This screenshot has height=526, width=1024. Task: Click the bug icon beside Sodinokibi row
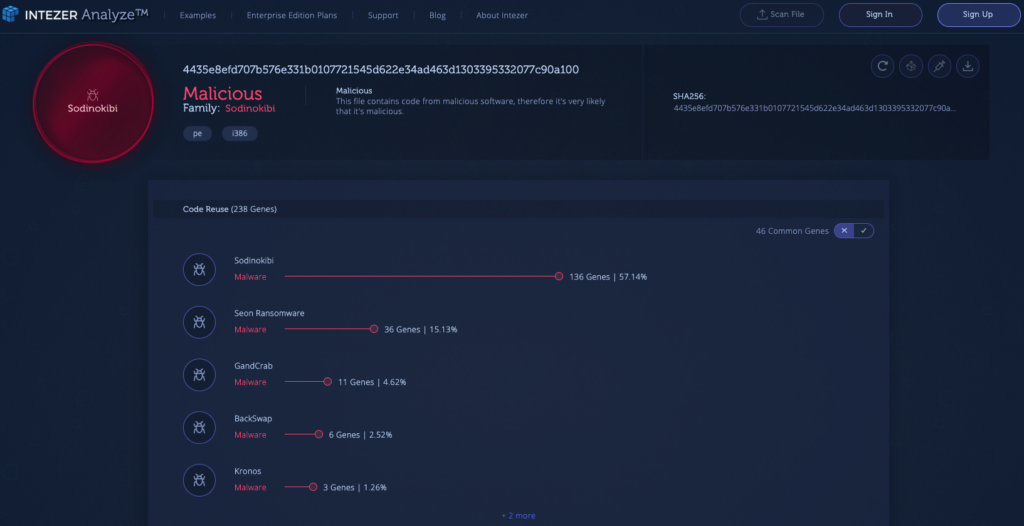(200, 269)
